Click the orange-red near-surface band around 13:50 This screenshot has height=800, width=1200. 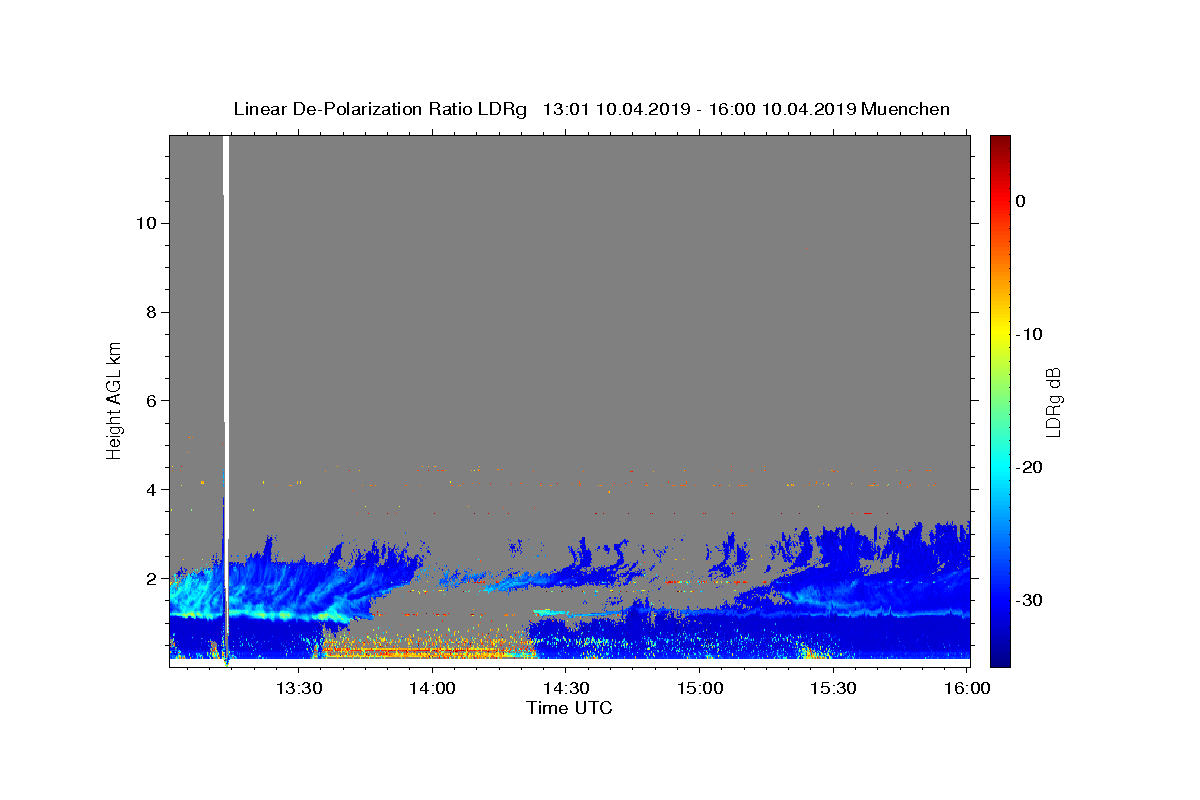pyautogui.click(x=420, y=651)
